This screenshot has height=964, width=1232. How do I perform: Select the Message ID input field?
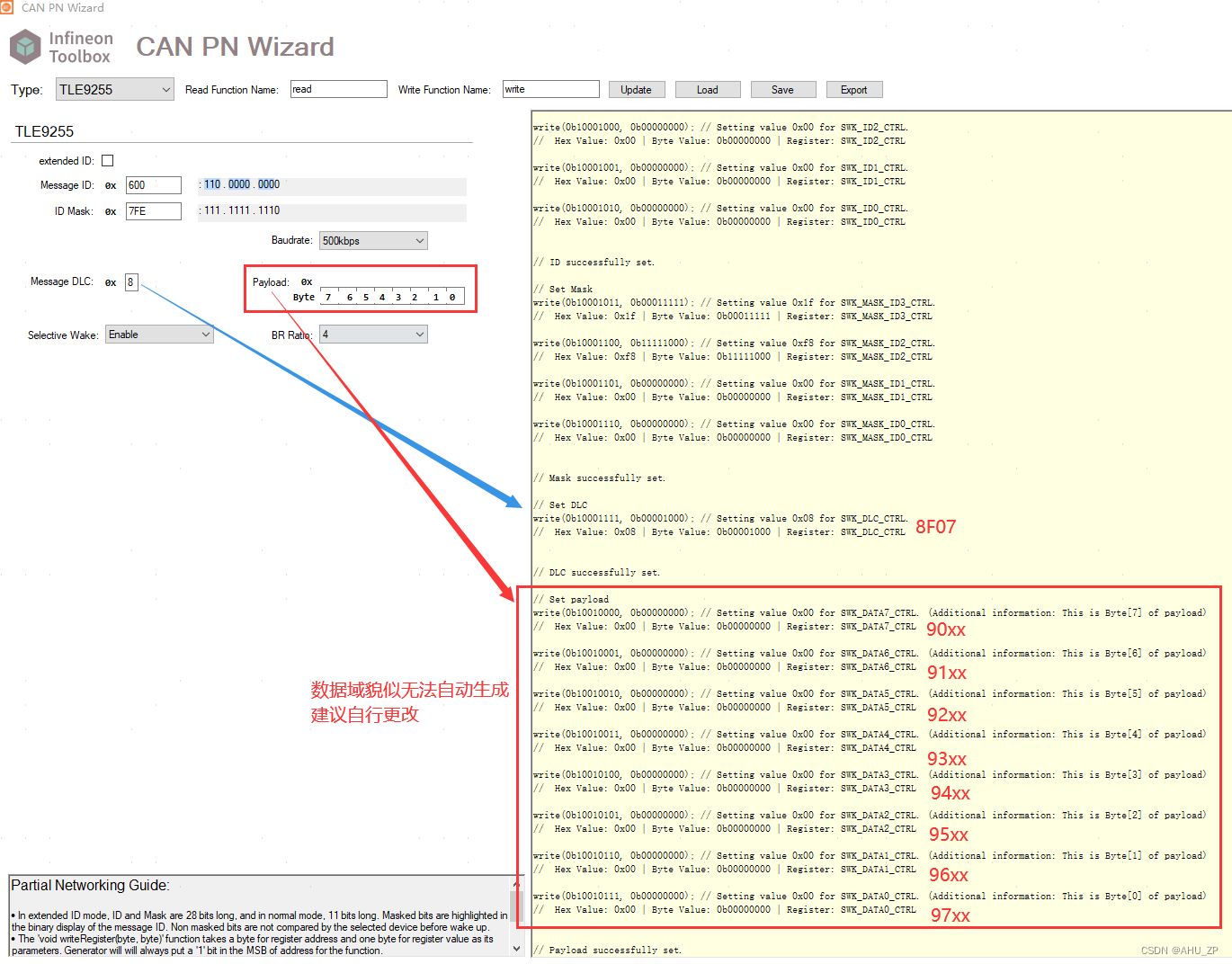click(153, 184)
